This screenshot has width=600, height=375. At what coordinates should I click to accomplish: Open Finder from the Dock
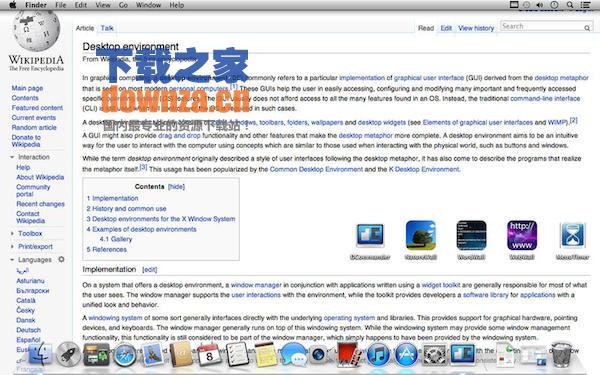(40, 354)
